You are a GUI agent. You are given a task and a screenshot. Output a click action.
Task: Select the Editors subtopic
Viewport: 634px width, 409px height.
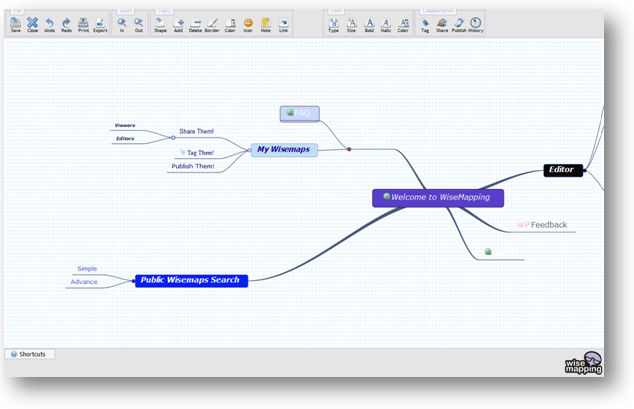(125, 139)
